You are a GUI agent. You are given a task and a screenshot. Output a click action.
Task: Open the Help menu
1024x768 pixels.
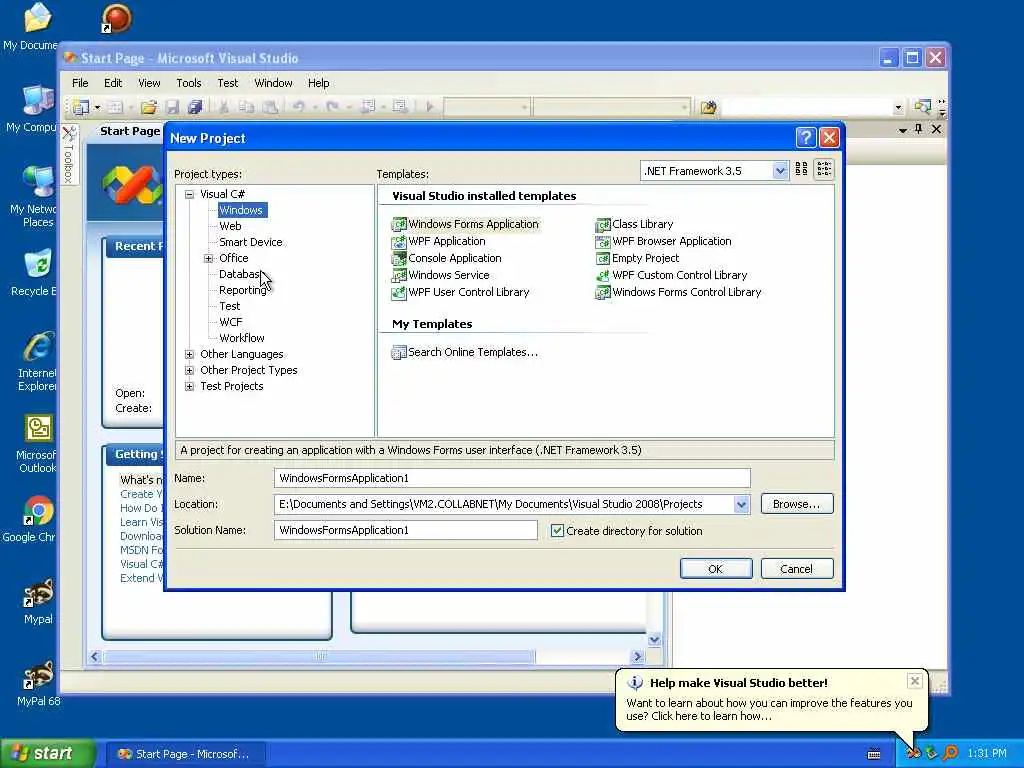click(318, 83)
